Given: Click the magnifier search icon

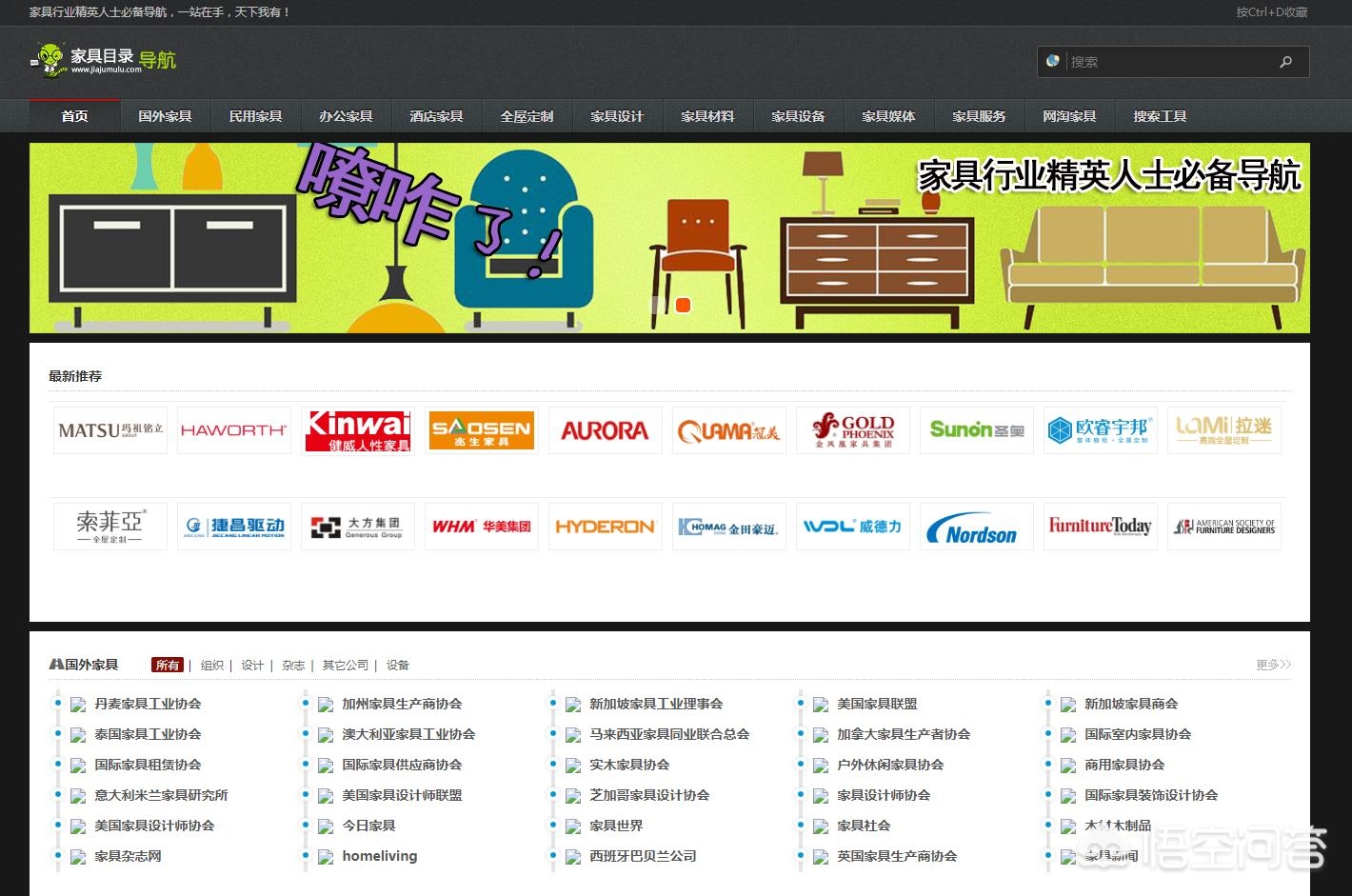Looking at the screenshot, I should click(x=1286, y=62).
